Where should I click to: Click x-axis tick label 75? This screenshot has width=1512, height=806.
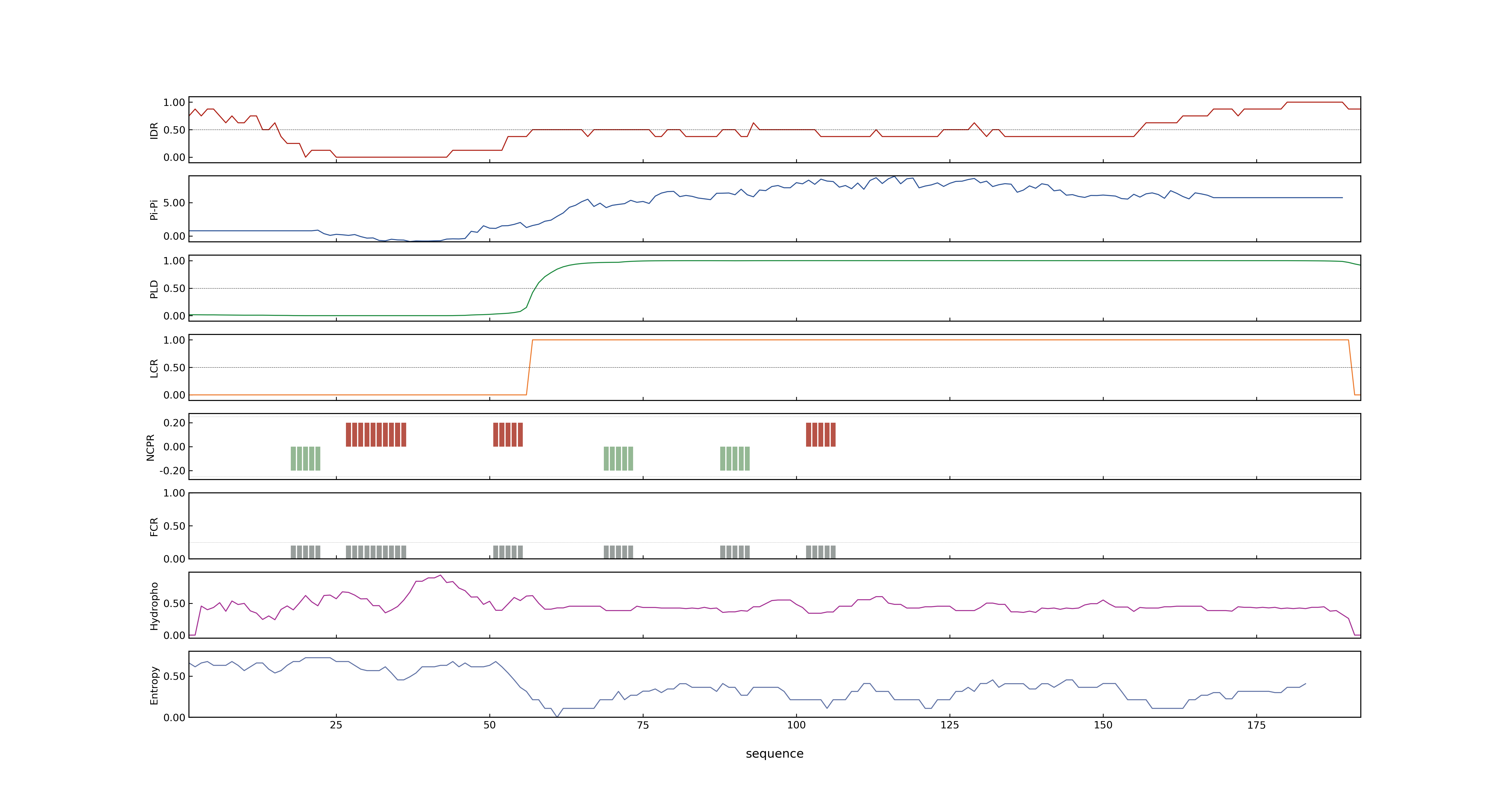pyautogui.click(x=643, y=725)
